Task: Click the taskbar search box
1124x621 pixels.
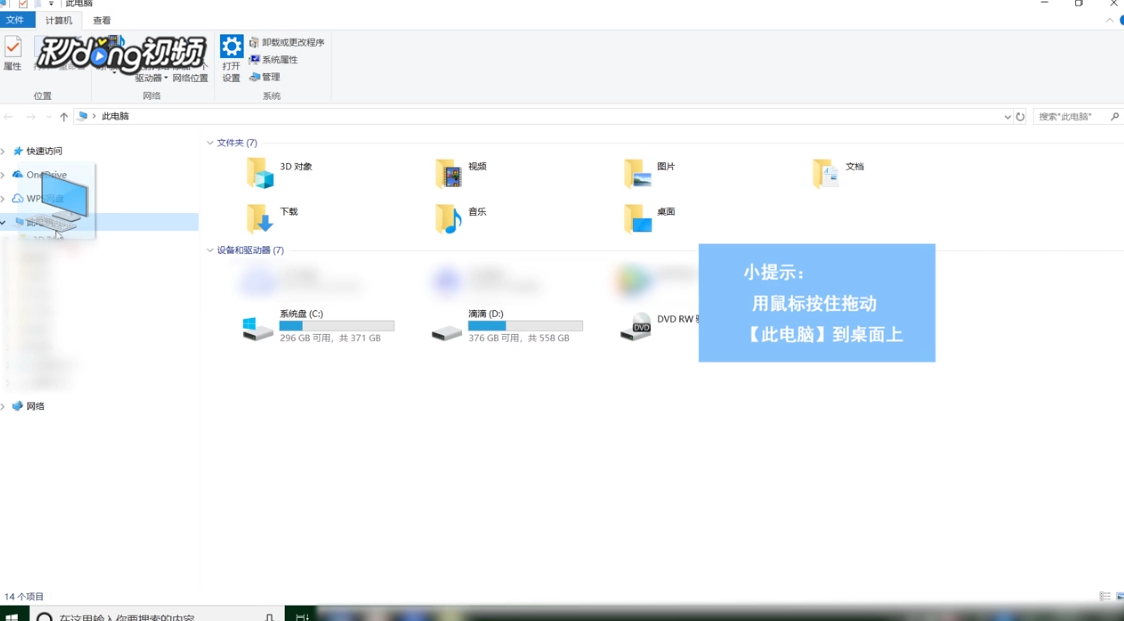Action: tap(156, 616)
